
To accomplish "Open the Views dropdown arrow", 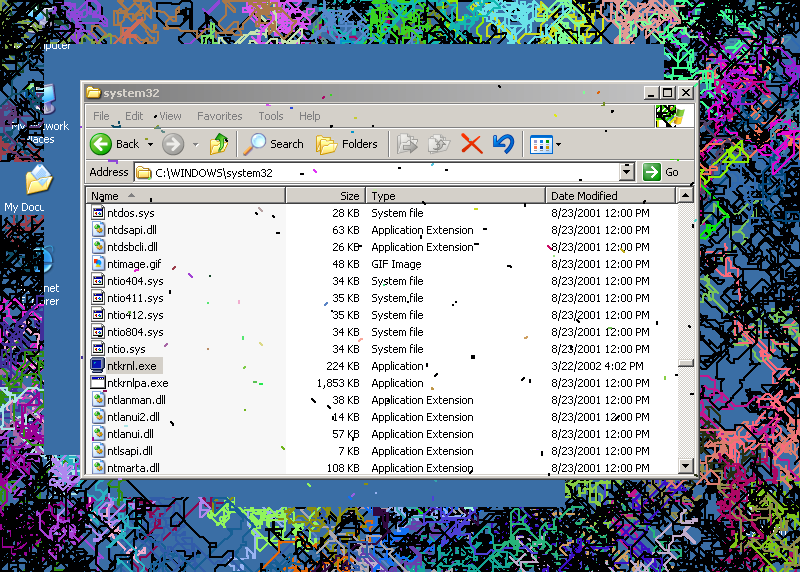I will (558, 145).
